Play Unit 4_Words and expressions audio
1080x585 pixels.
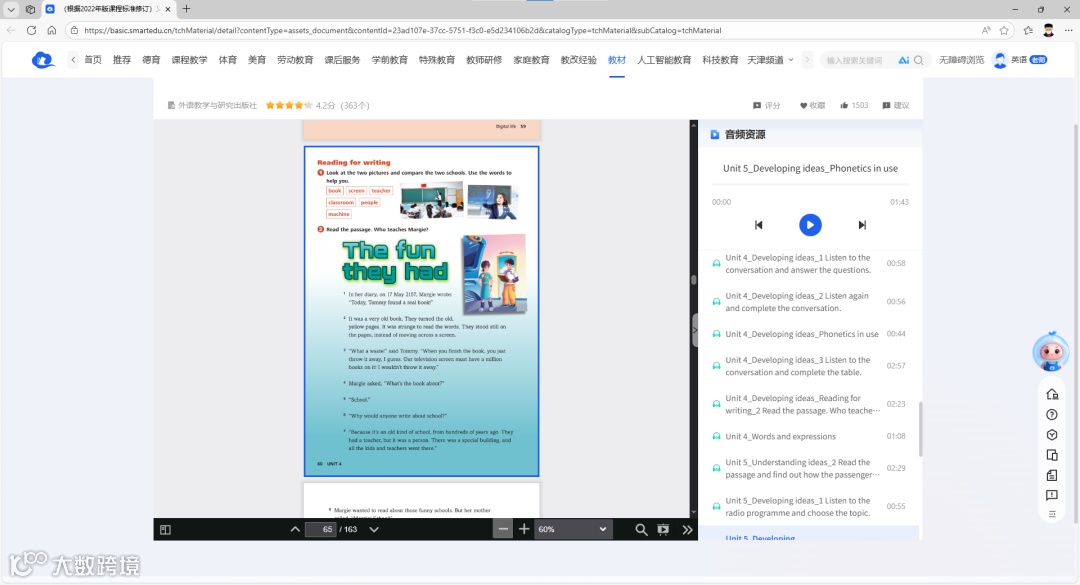pyautogui.click(x=809, y=436)
